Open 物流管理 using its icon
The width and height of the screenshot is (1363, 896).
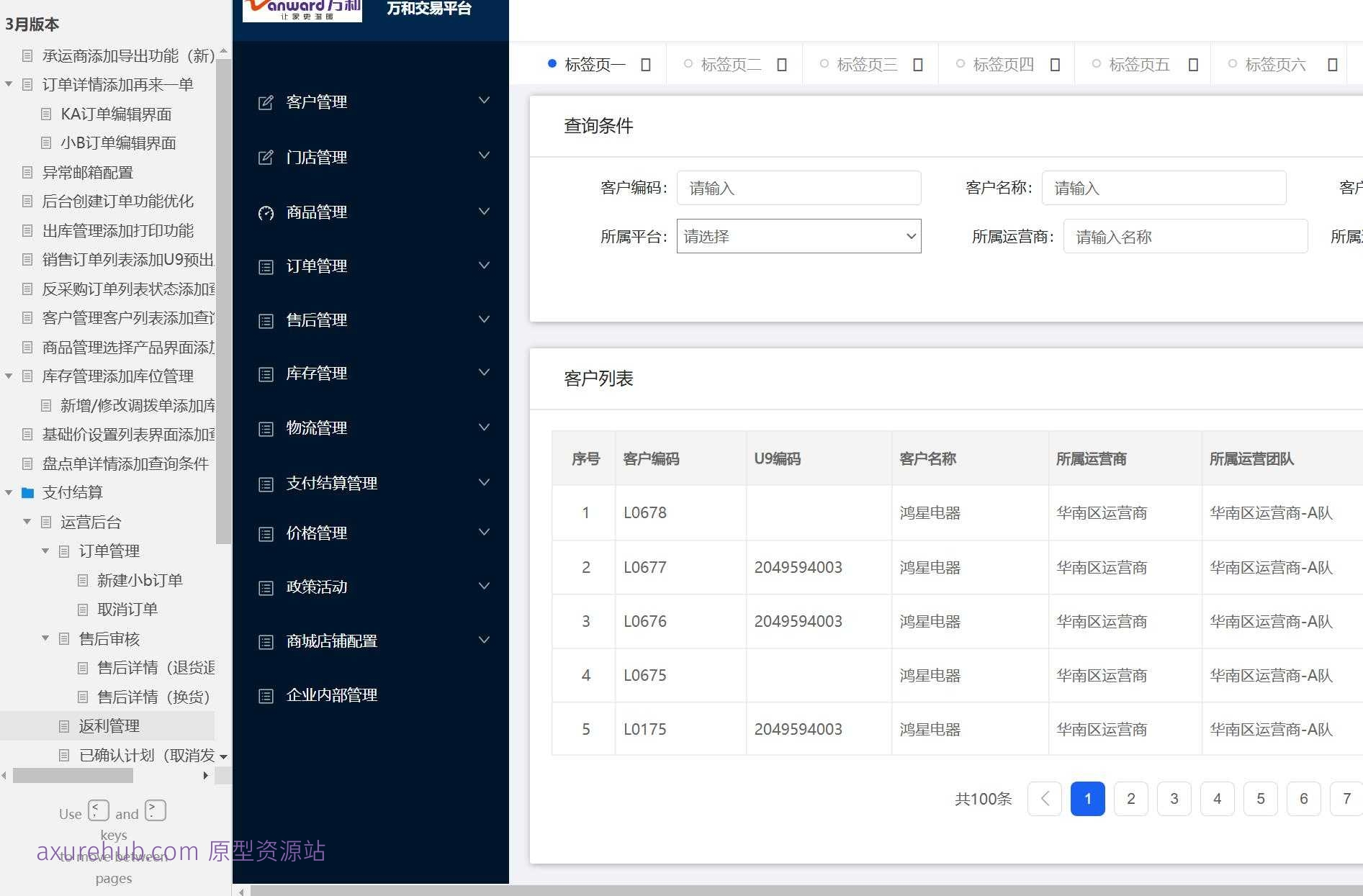[x=264, y=427]
